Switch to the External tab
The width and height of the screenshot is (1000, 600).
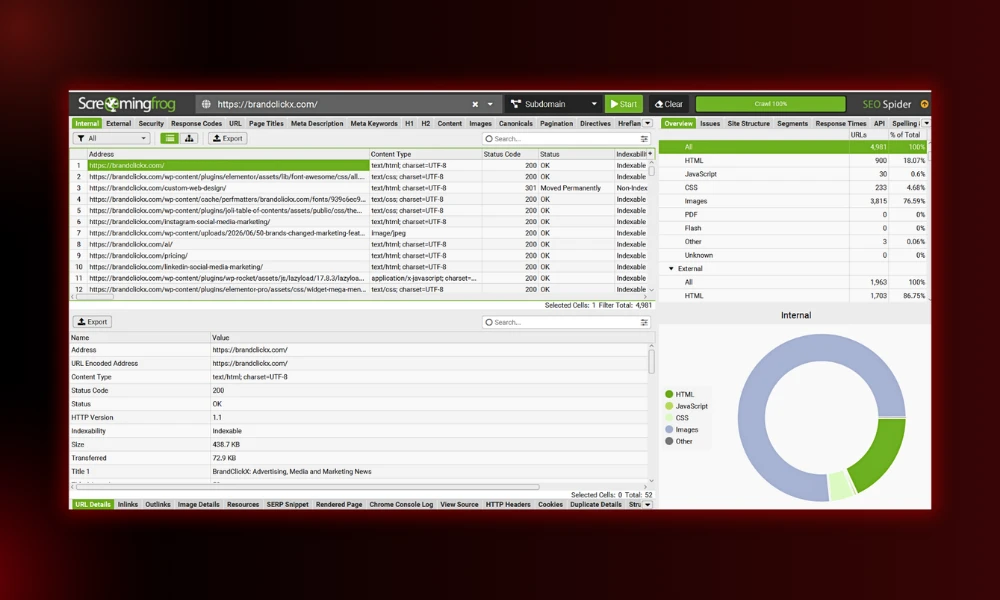coord(119,124)
